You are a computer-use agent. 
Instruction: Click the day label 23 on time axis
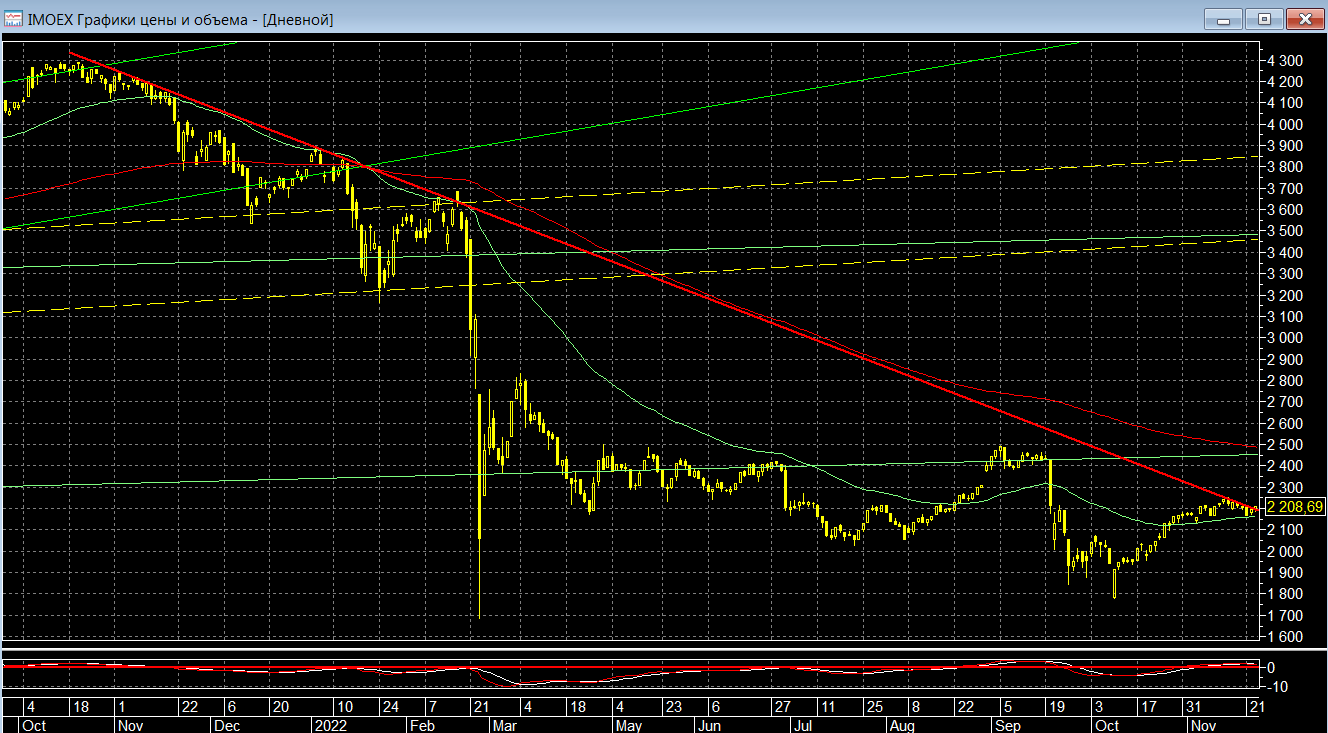pos(675,707)
